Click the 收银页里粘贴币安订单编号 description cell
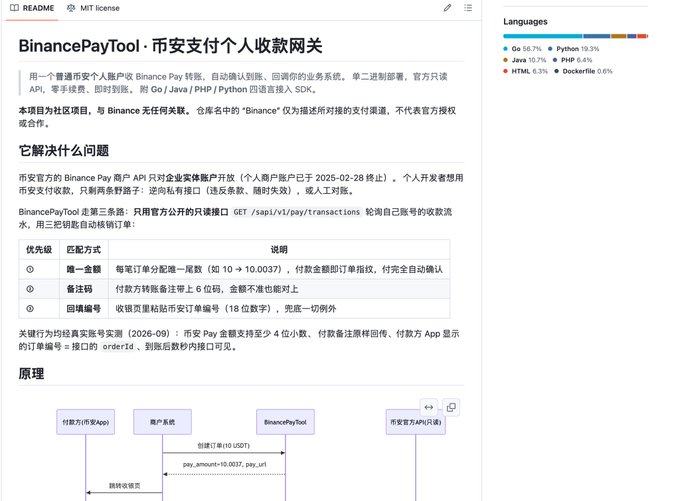This screenshot has height=501, width=680. pos(279,309)
